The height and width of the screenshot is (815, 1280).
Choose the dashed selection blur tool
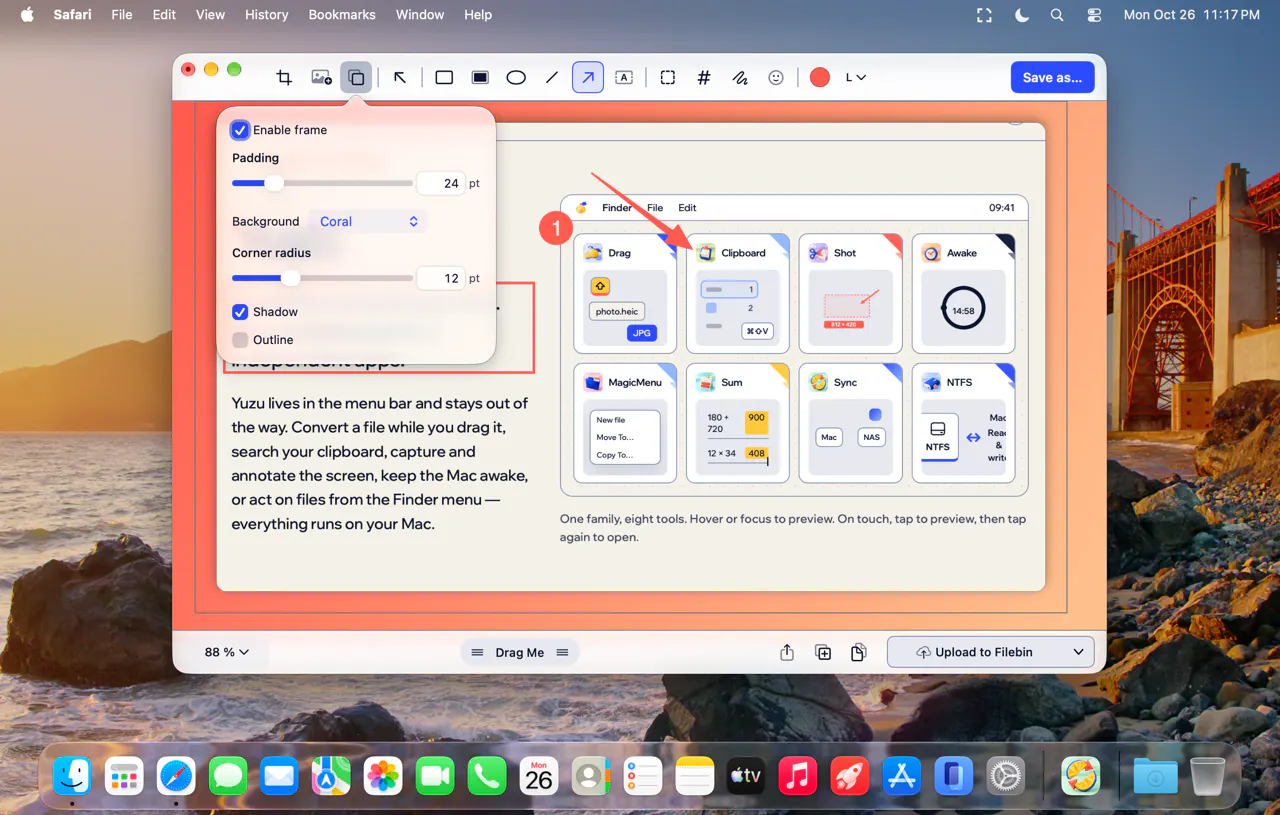pos(668,77)
